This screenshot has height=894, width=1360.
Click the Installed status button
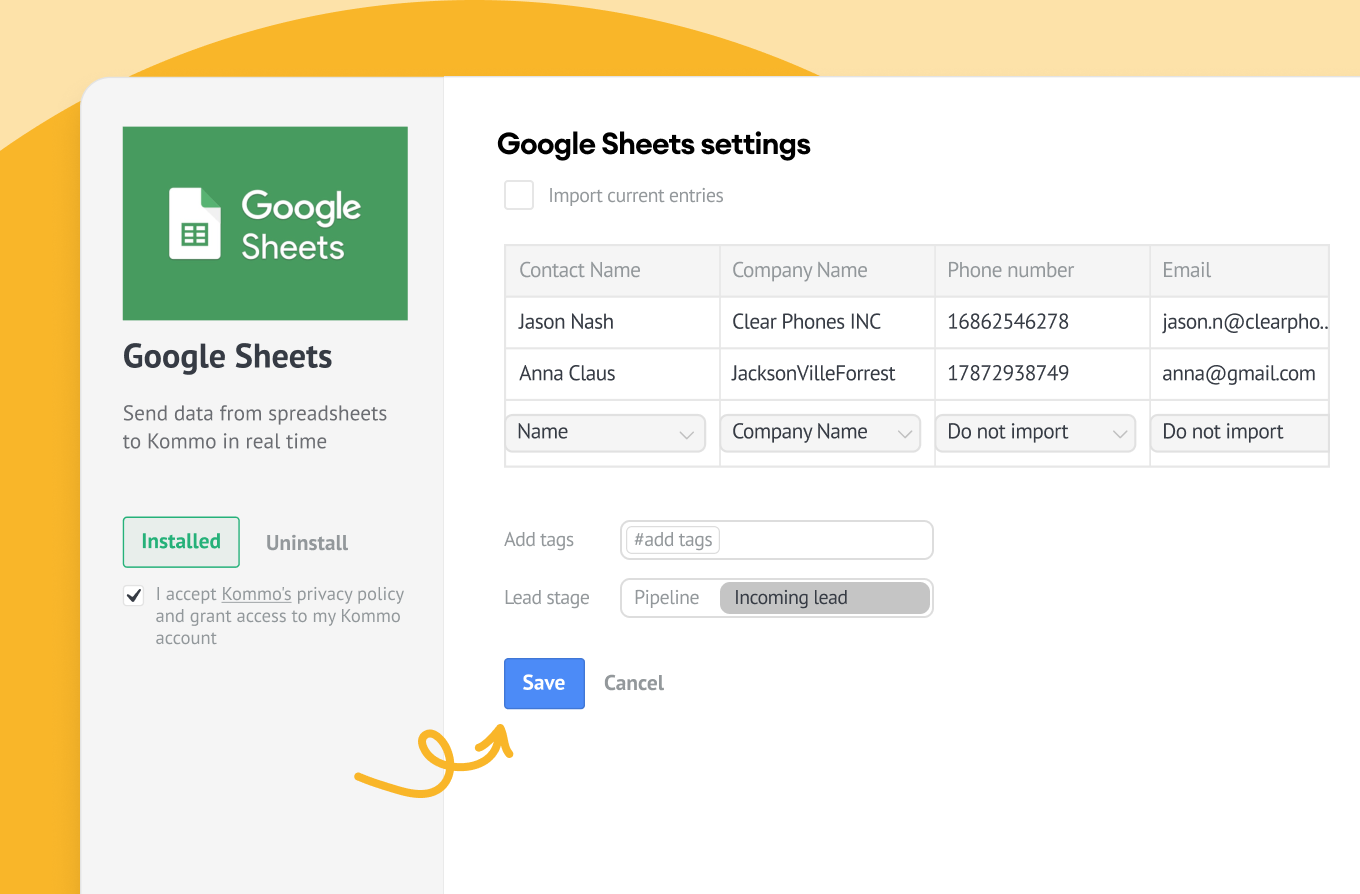click(181, 542)
